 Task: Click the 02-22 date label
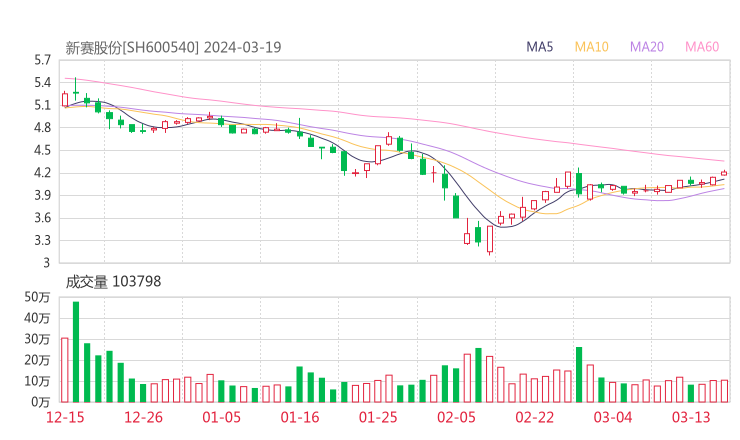534,417
